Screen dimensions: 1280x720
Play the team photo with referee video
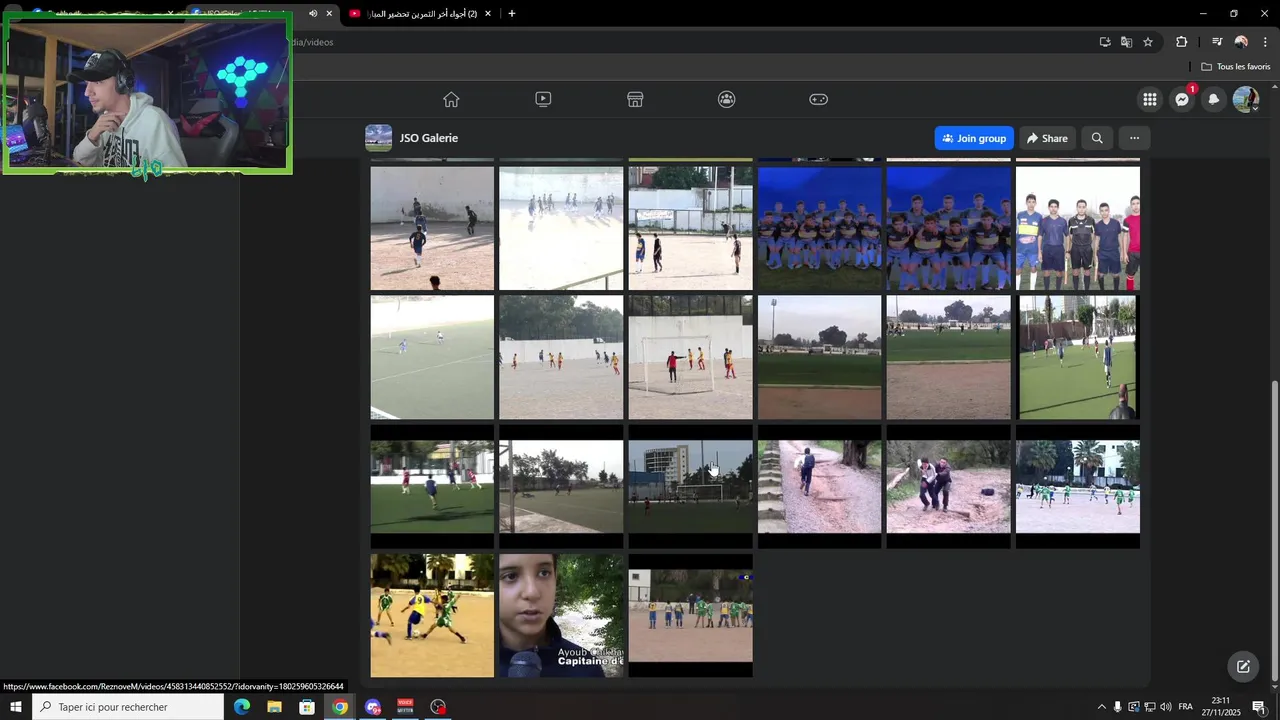click(1078, 228)
